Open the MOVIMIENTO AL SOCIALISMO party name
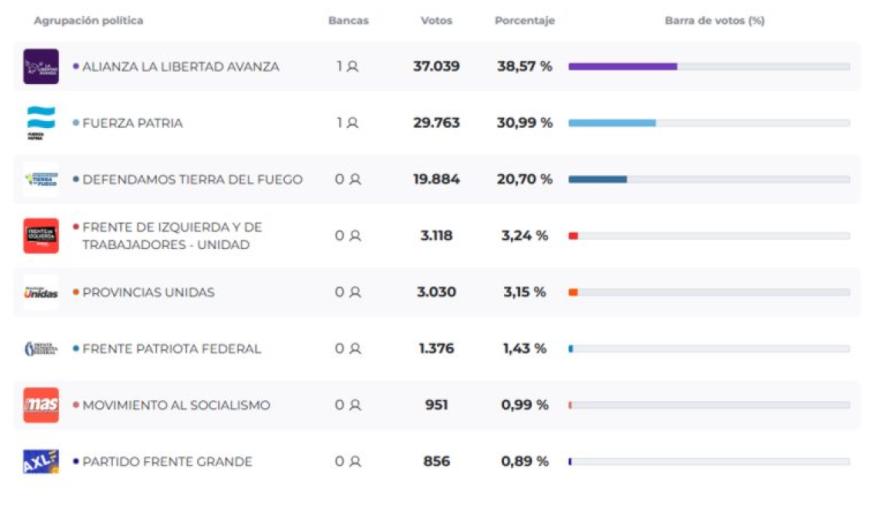The width and height of the screenshot is (880, 512). tap(176, 406)
